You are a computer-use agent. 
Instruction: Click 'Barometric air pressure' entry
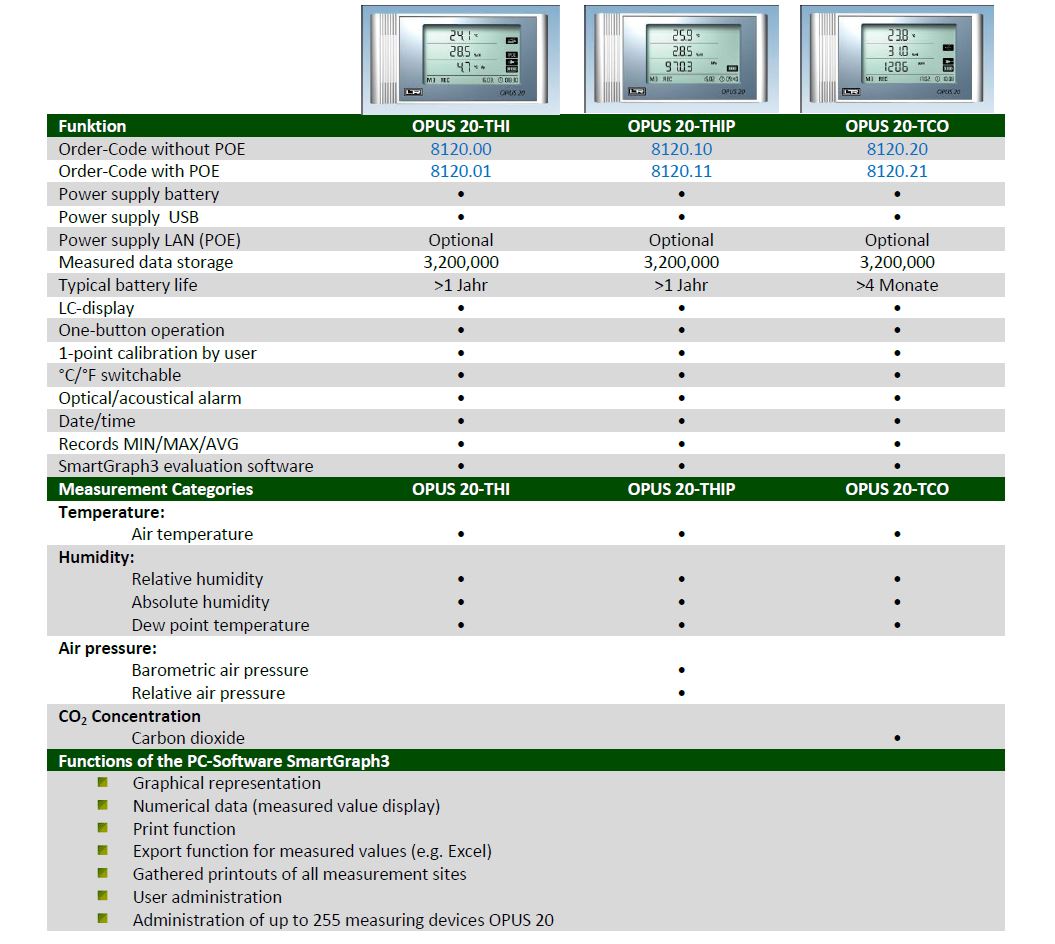(x=220, y=670)
